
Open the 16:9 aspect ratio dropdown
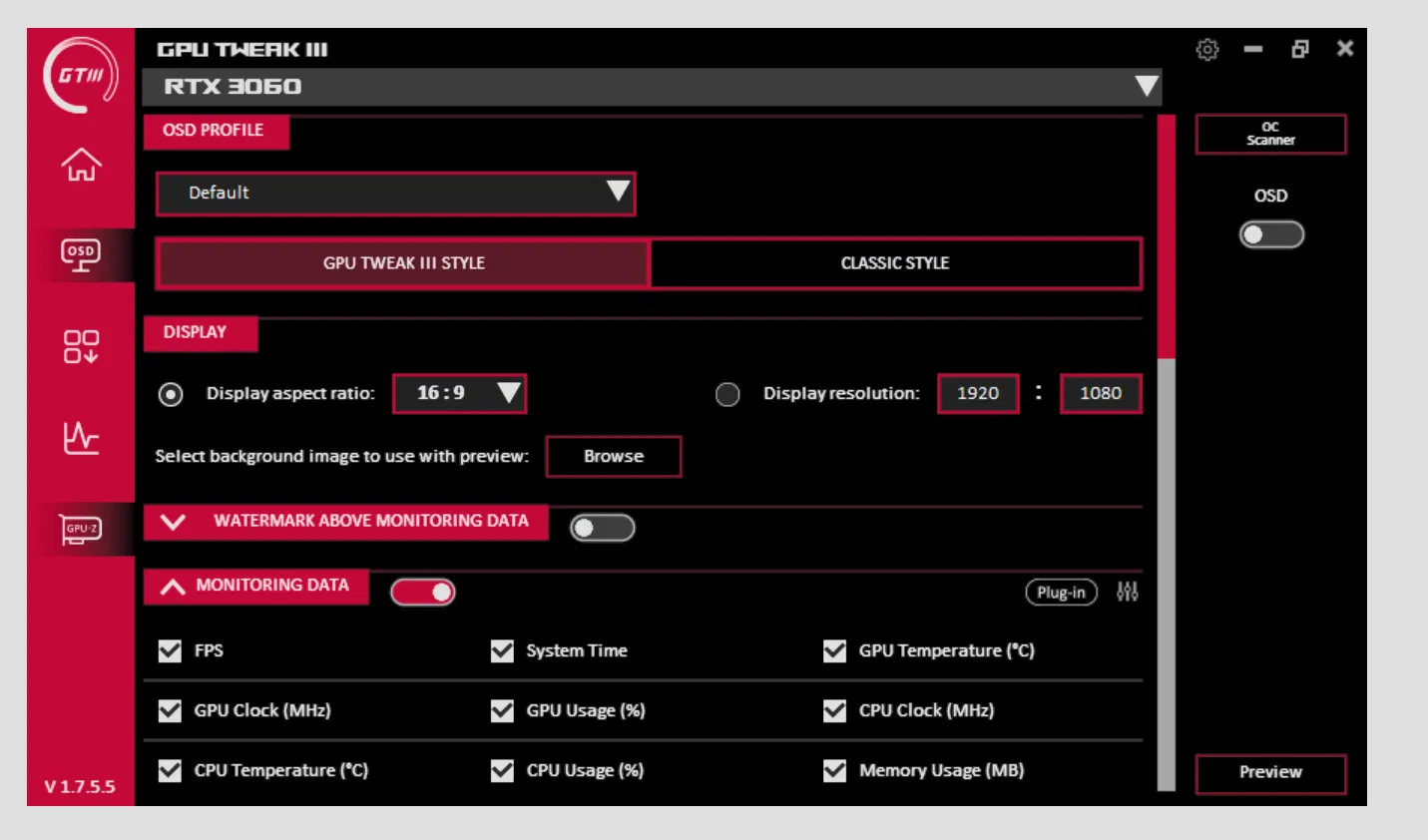pos(459,393)
